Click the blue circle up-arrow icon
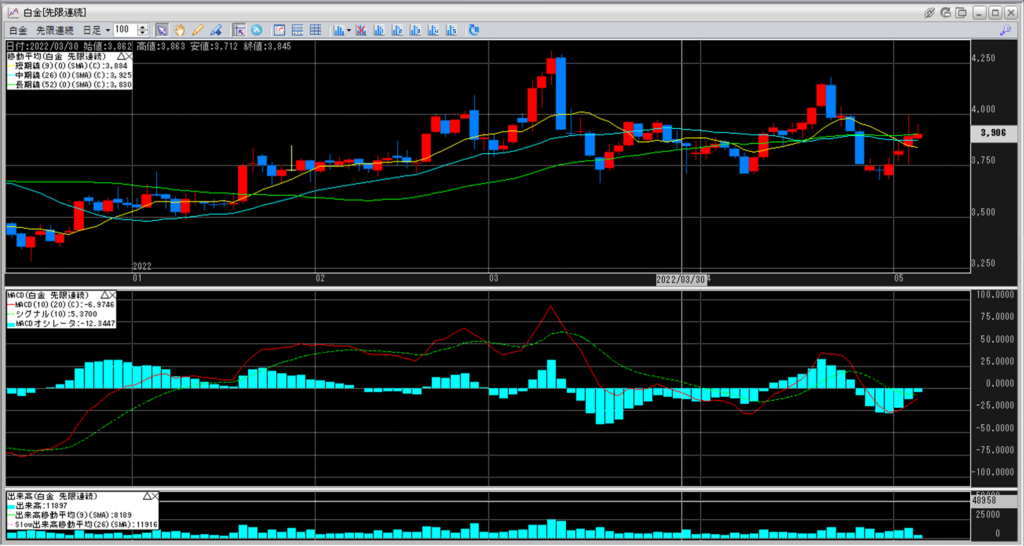The image size is (1024, 546). [257, 30]
